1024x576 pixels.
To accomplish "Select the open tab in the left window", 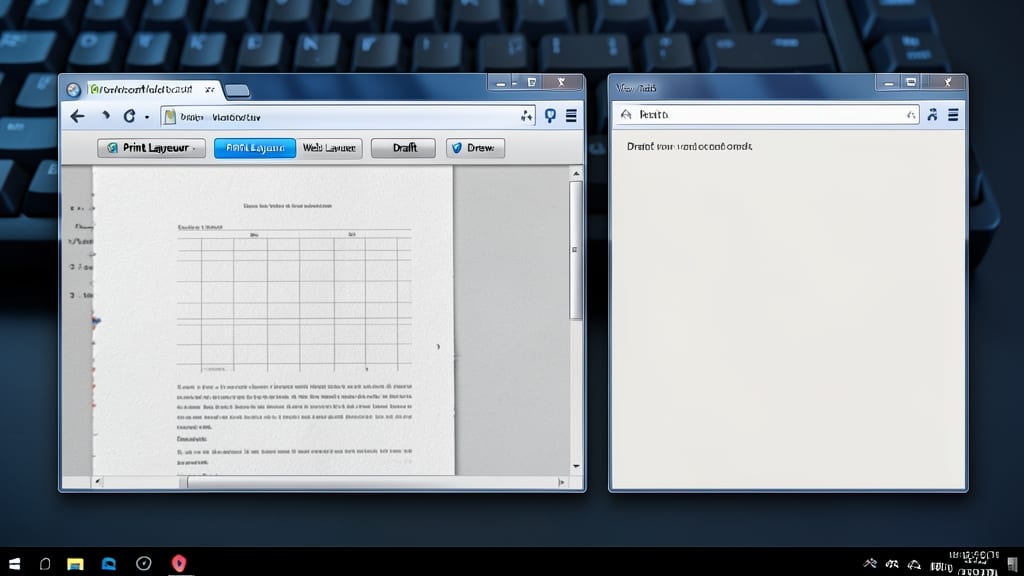I will 152,89.
